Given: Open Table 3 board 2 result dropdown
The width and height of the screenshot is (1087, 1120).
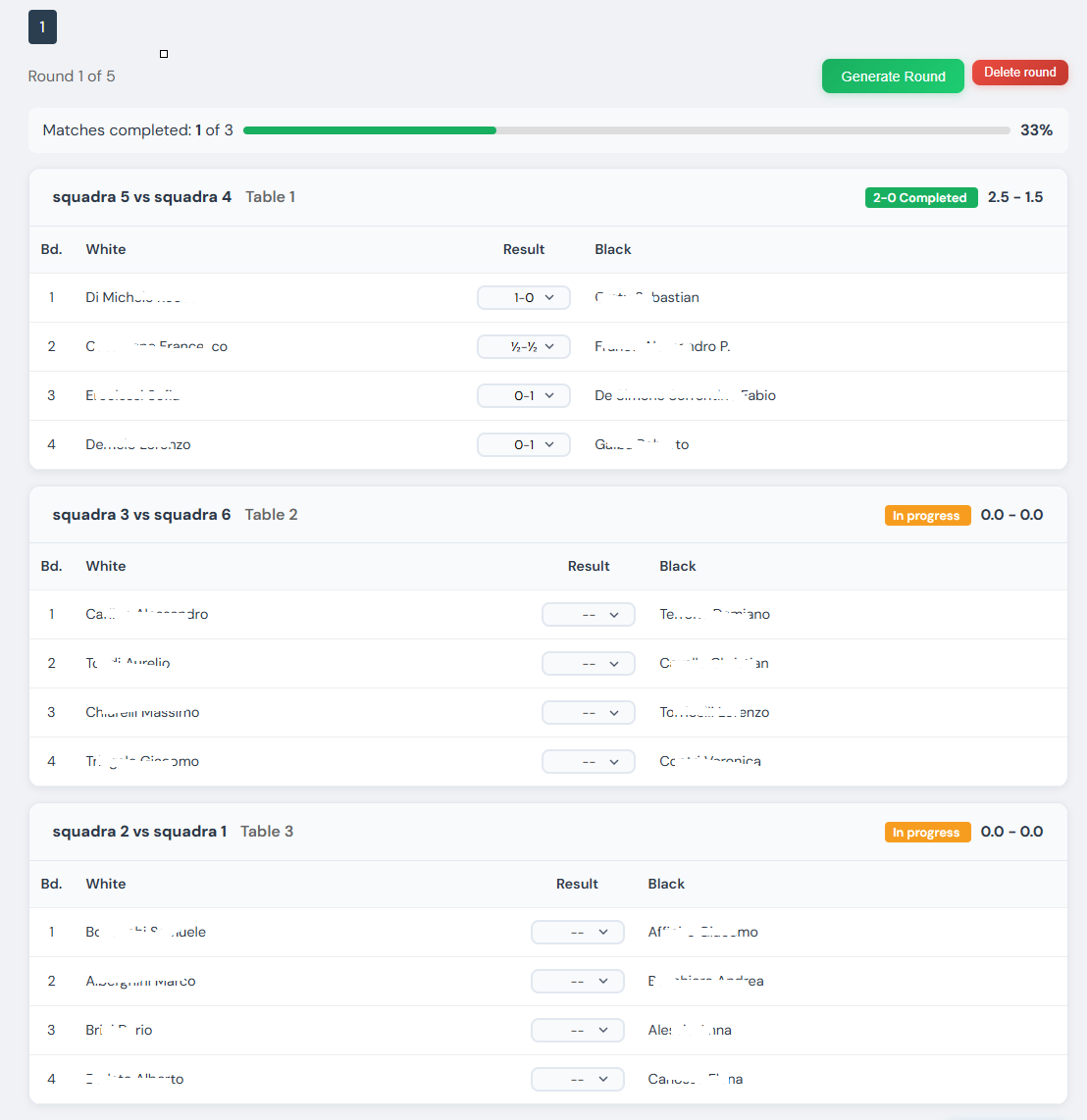Looking at the screenshot, I should tap(577, 981).
